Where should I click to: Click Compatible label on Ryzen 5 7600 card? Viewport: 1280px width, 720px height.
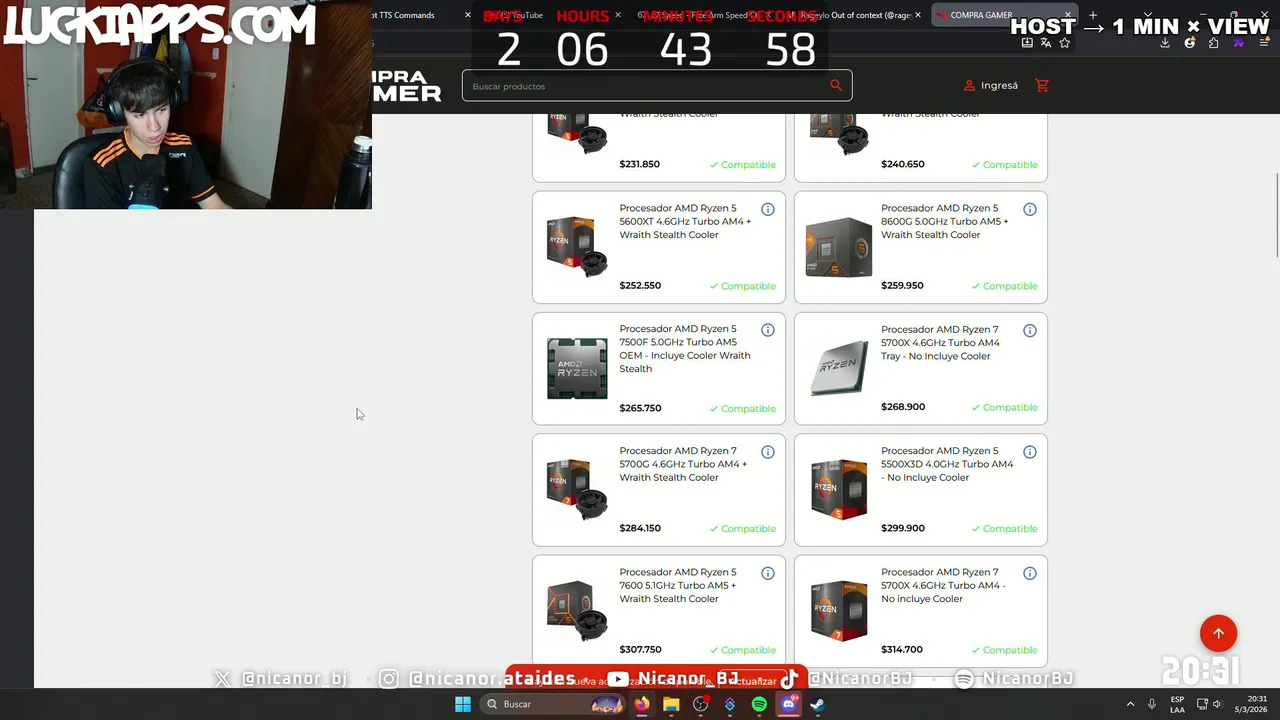pyautogui.click(x=743, y=650)
